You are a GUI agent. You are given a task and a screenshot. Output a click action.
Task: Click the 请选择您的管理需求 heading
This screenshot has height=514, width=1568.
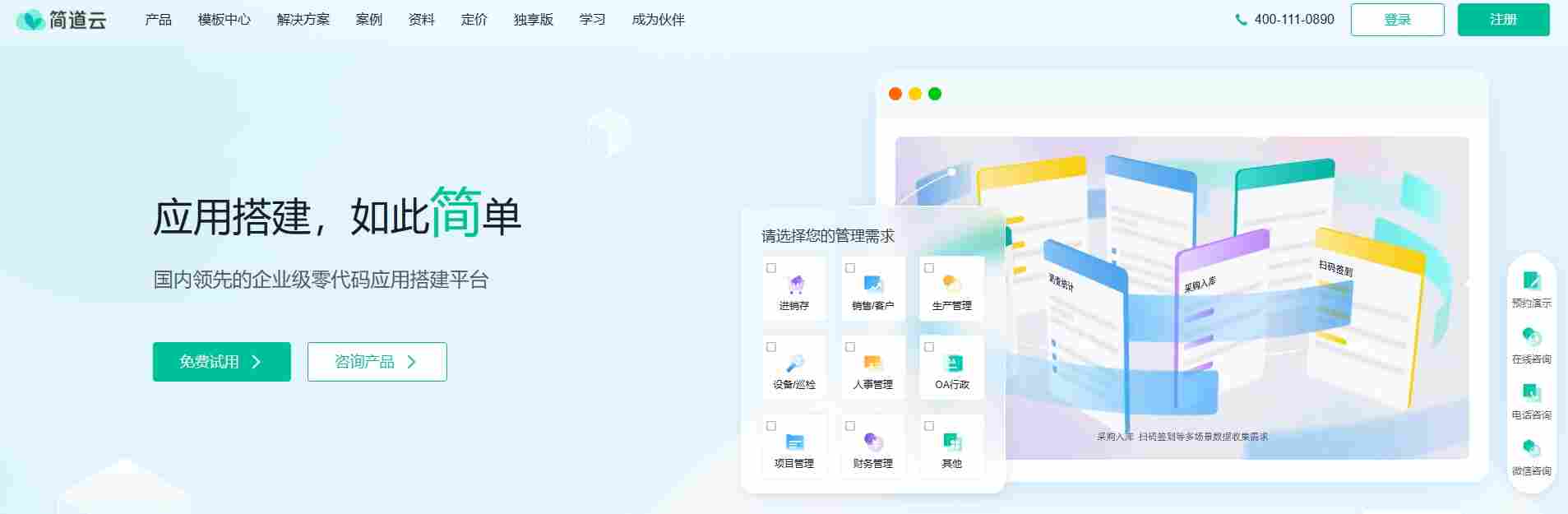[828, 236]
